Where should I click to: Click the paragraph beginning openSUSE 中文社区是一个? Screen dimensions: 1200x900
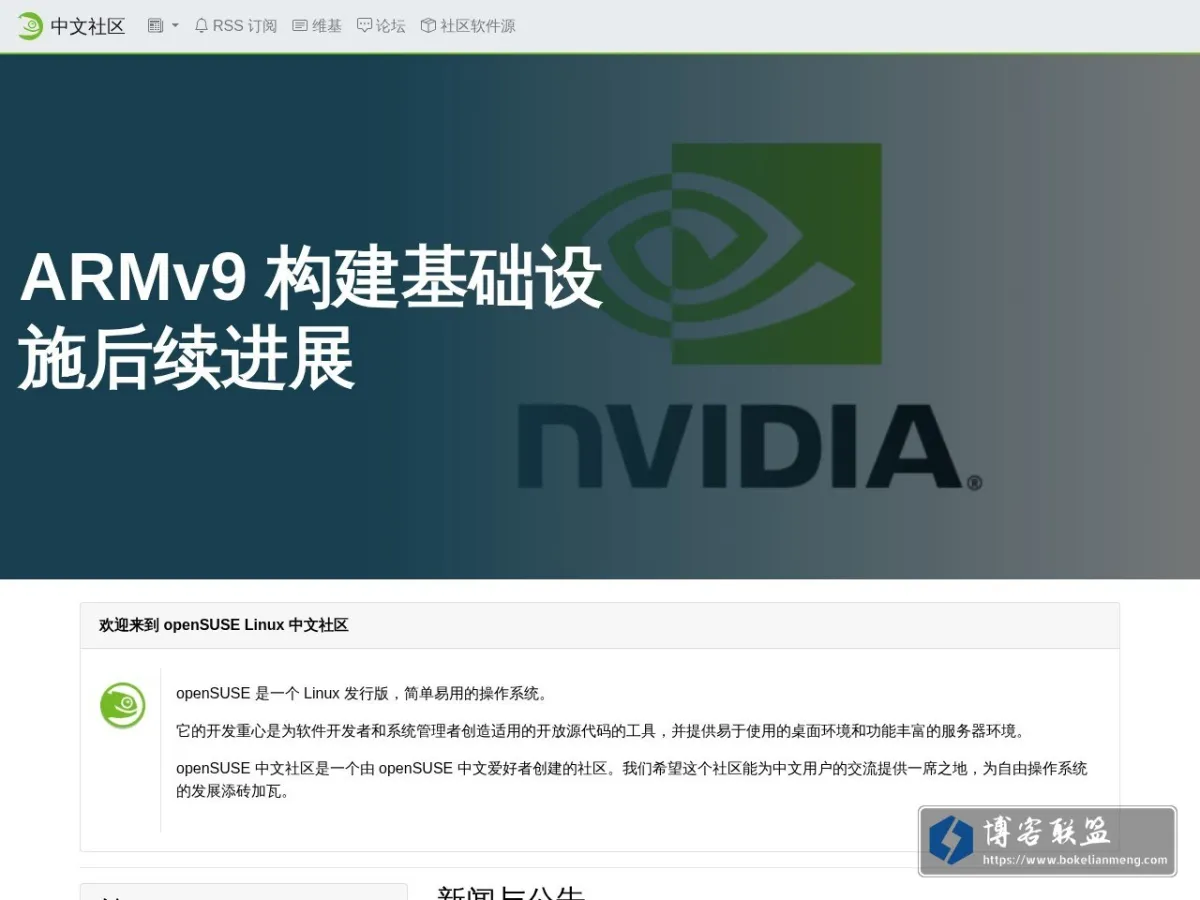pos(632,780)
